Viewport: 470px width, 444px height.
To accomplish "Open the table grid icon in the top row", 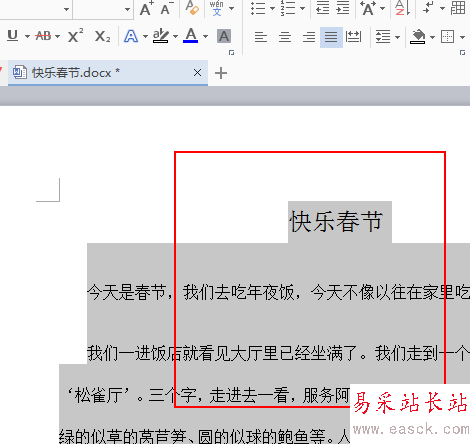I will point(458,8).
